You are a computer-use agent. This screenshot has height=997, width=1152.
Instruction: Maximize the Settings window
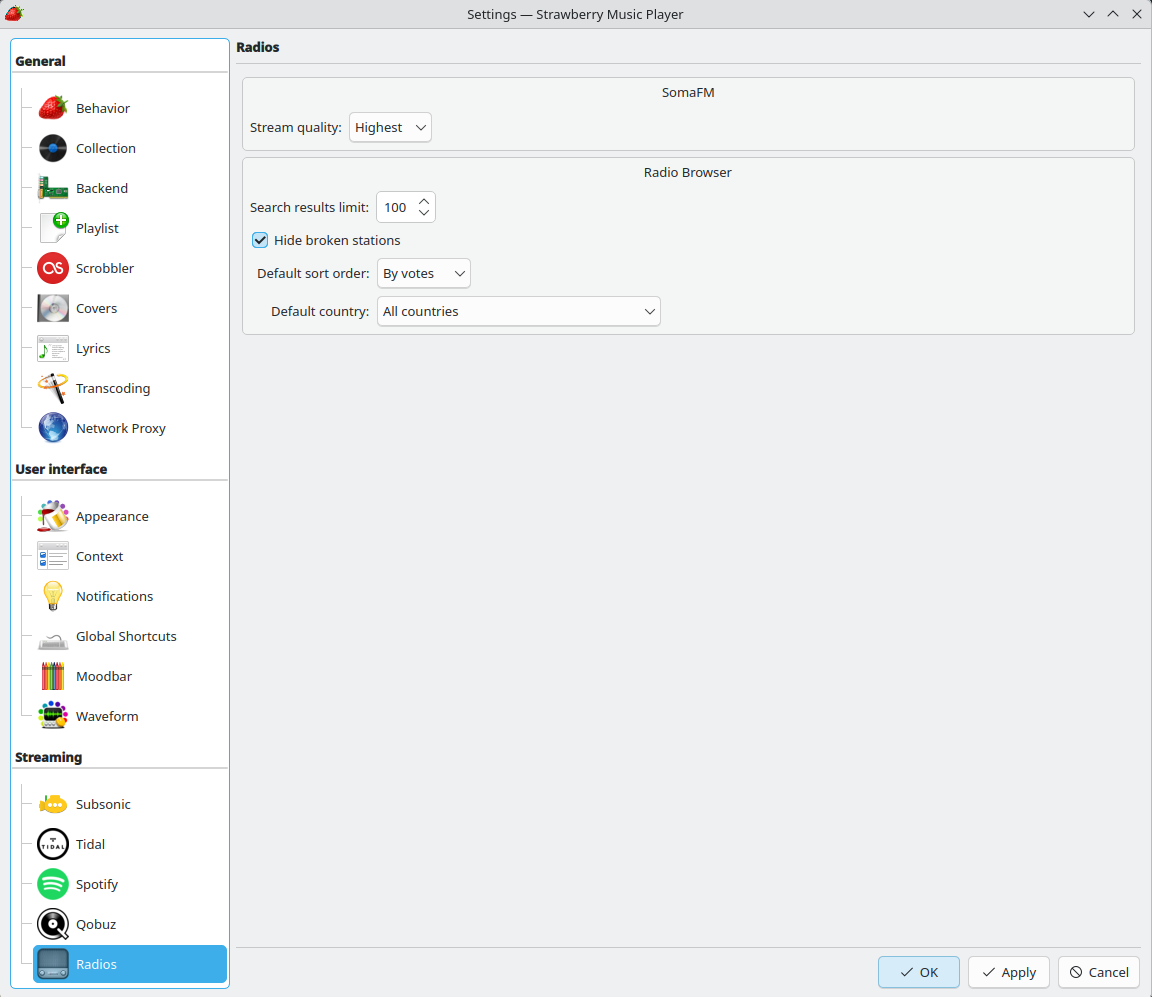pos(1113,14)
